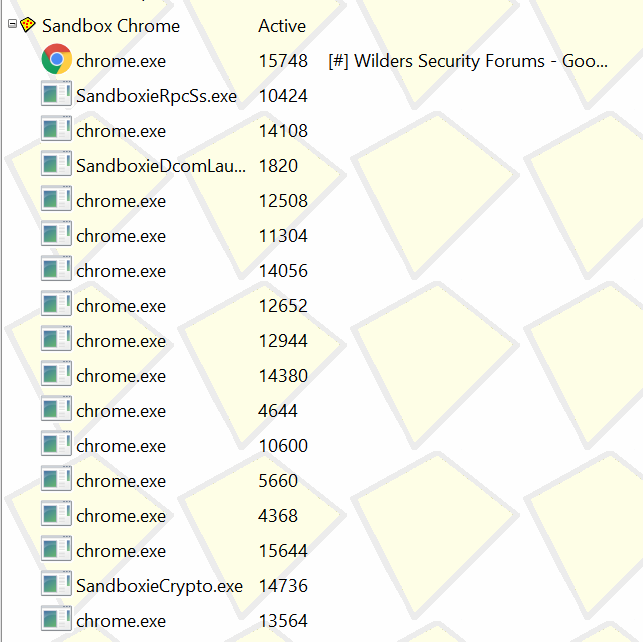Click the Active status text
The width and height of the screenshot is (643, 642).
[282, 26]
